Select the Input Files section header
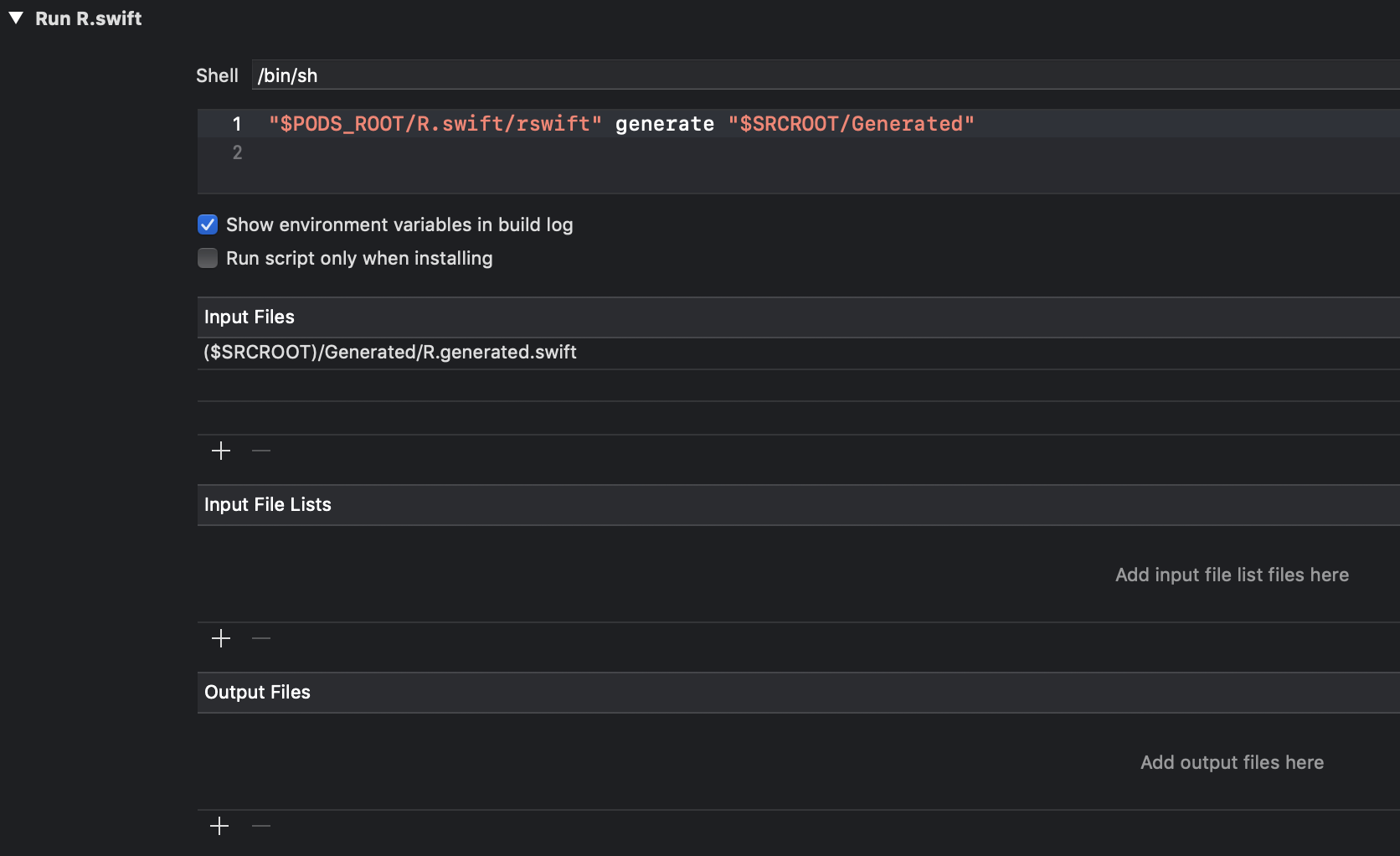Viewport: 1400px width, 856px height. click(249, 317)
